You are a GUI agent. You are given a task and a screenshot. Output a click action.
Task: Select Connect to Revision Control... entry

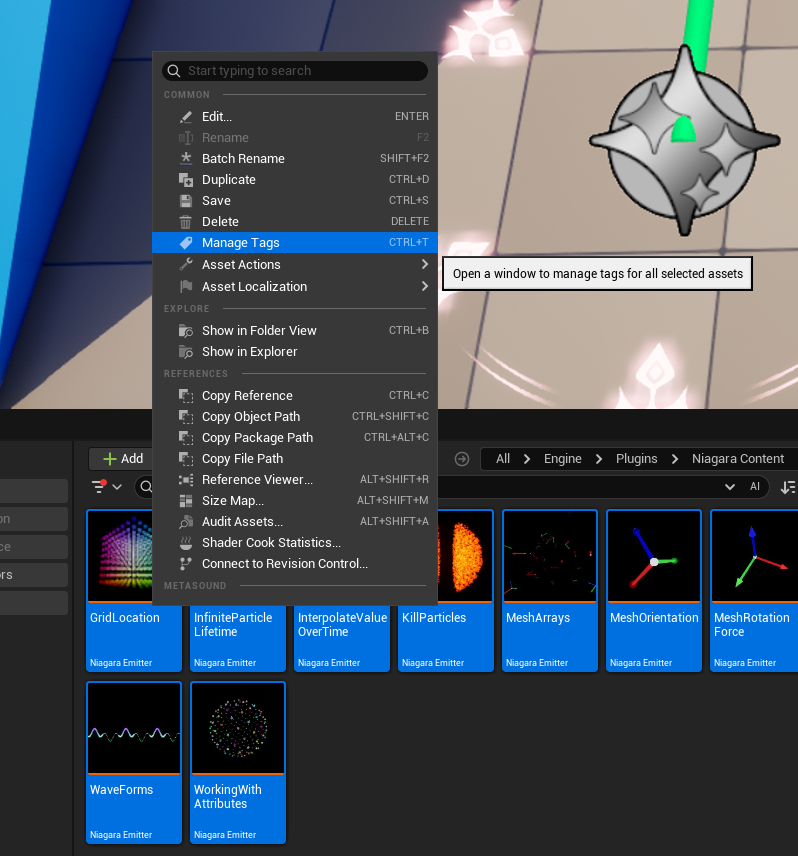coord(295,564)
